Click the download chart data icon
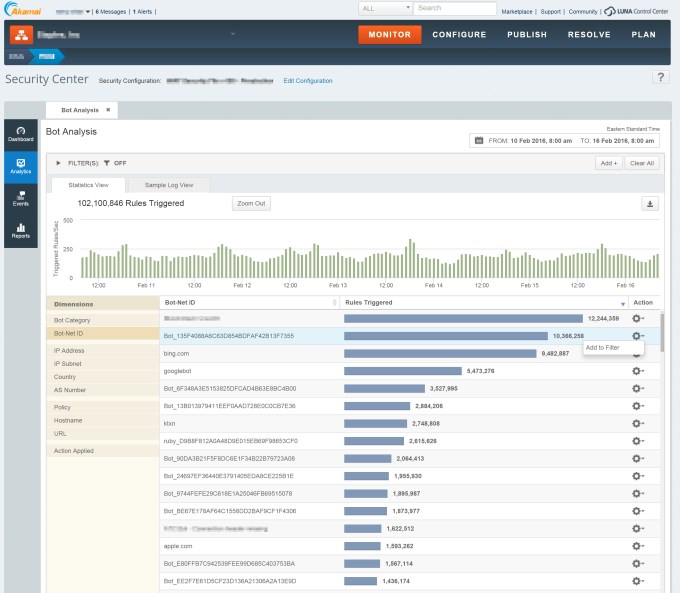 pos(650,203)
